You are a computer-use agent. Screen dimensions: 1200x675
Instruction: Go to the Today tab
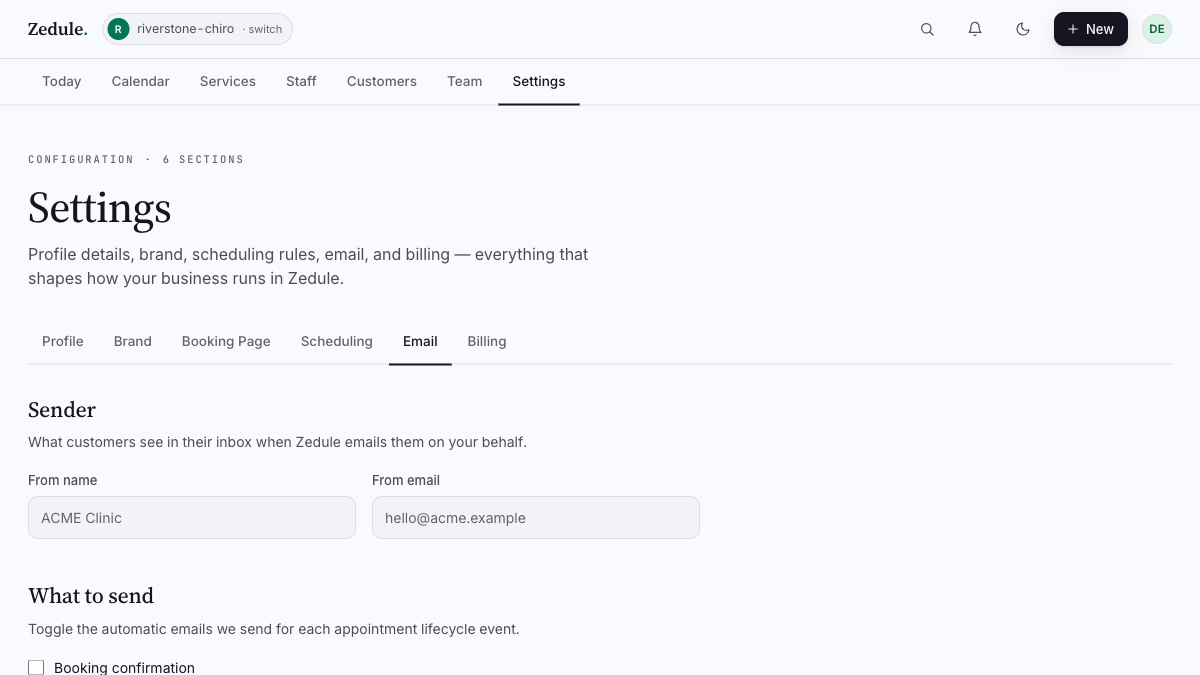(62, 81)
